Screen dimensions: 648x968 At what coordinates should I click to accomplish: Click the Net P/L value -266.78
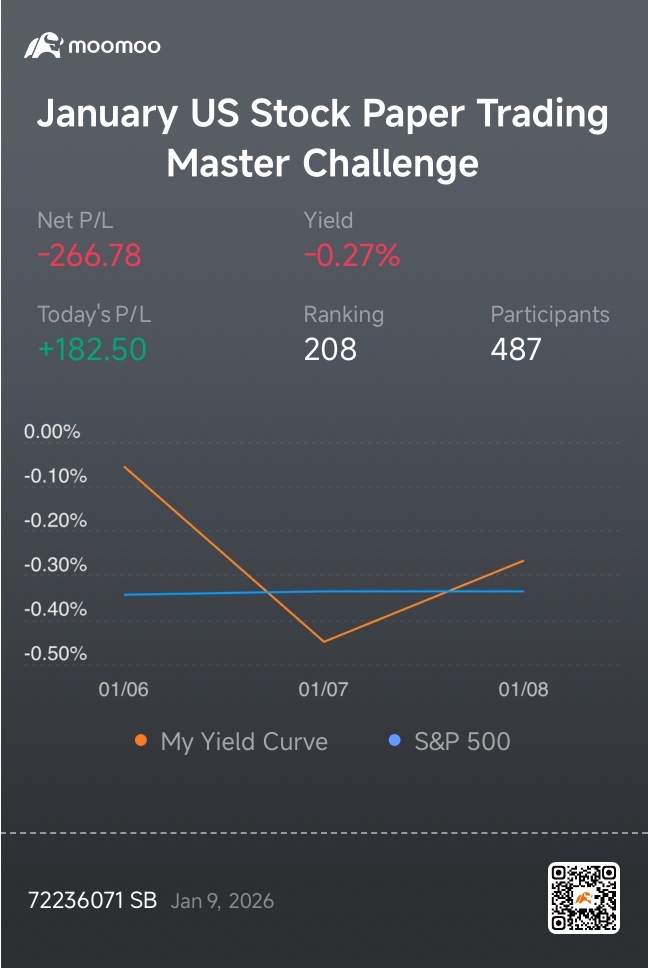[x=89, y=255]
